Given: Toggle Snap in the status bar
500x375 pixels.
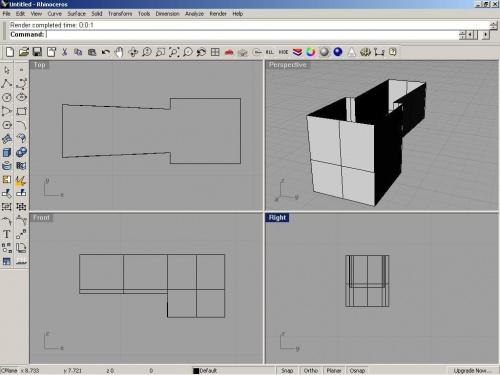Looking at the screenshot, I should coord(287,371).
